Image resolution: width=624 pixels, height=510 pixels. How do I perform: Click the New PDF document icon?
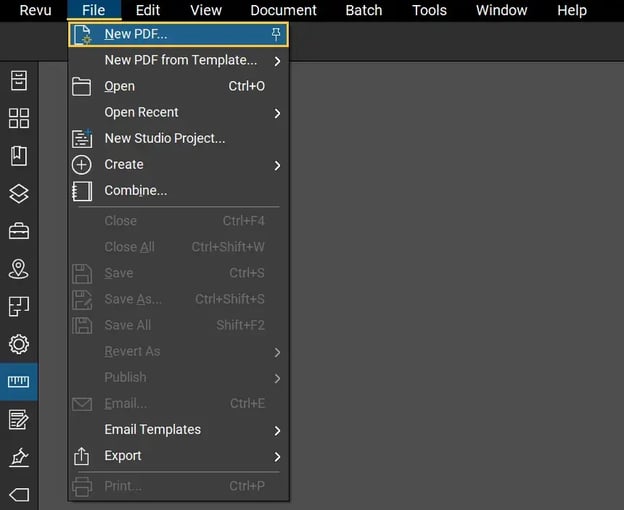[x=82, y=35]
